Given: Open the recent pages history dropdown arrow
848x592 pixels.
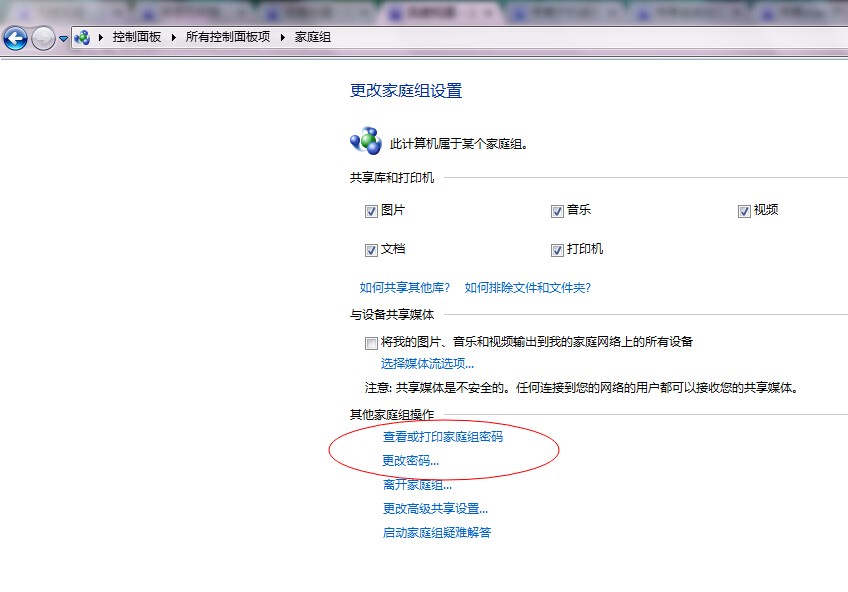Looking at the screenshot, I should [x=63, y=39].
